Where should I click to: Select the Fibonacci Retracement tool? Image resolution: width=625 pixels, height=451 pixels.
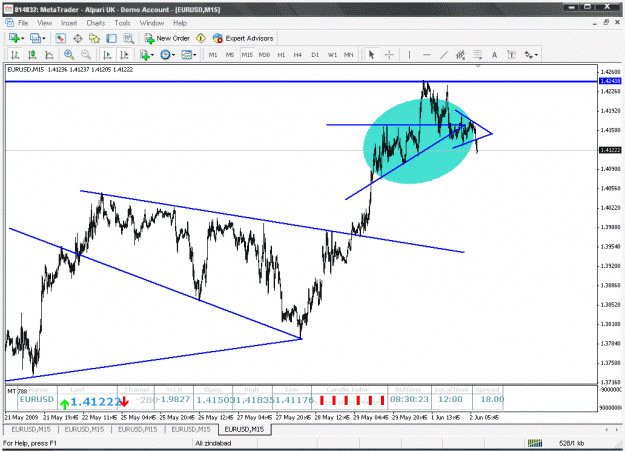[478, 55]
